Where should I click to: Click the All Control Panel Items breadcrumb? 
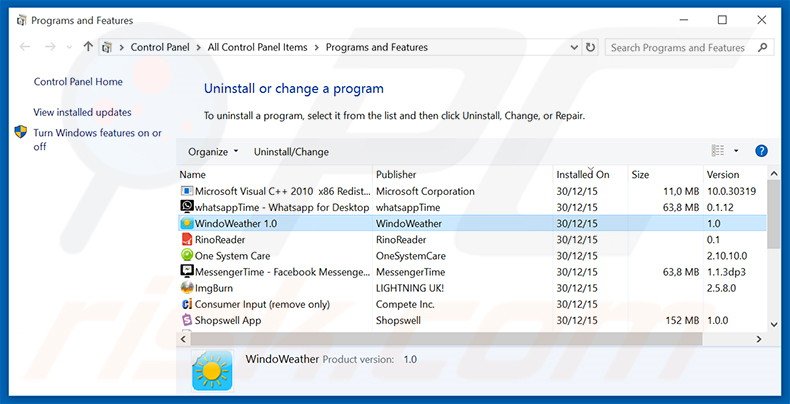point(257,47)
